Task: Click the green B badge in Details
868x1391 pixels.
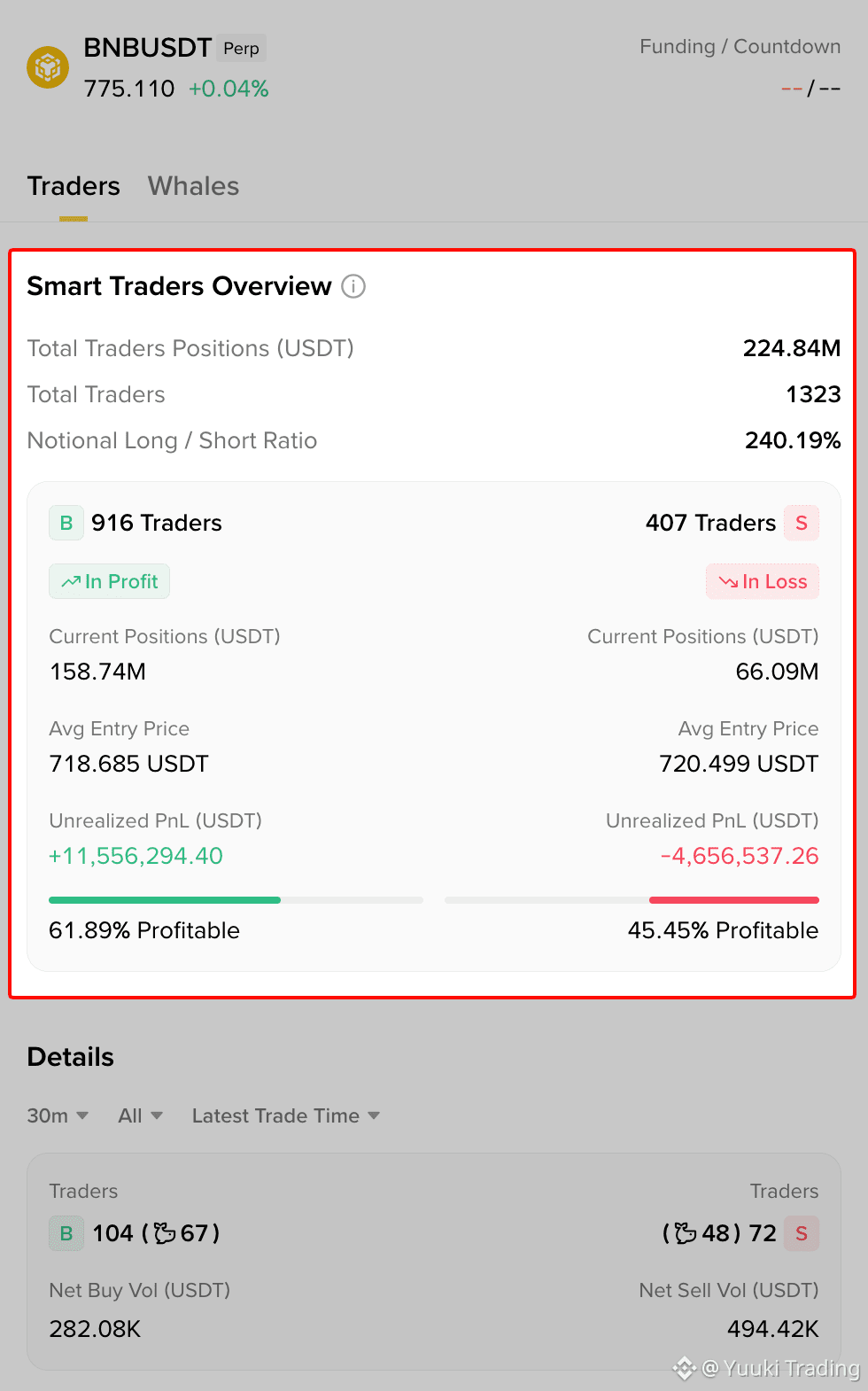Action: click(66, 1233)
